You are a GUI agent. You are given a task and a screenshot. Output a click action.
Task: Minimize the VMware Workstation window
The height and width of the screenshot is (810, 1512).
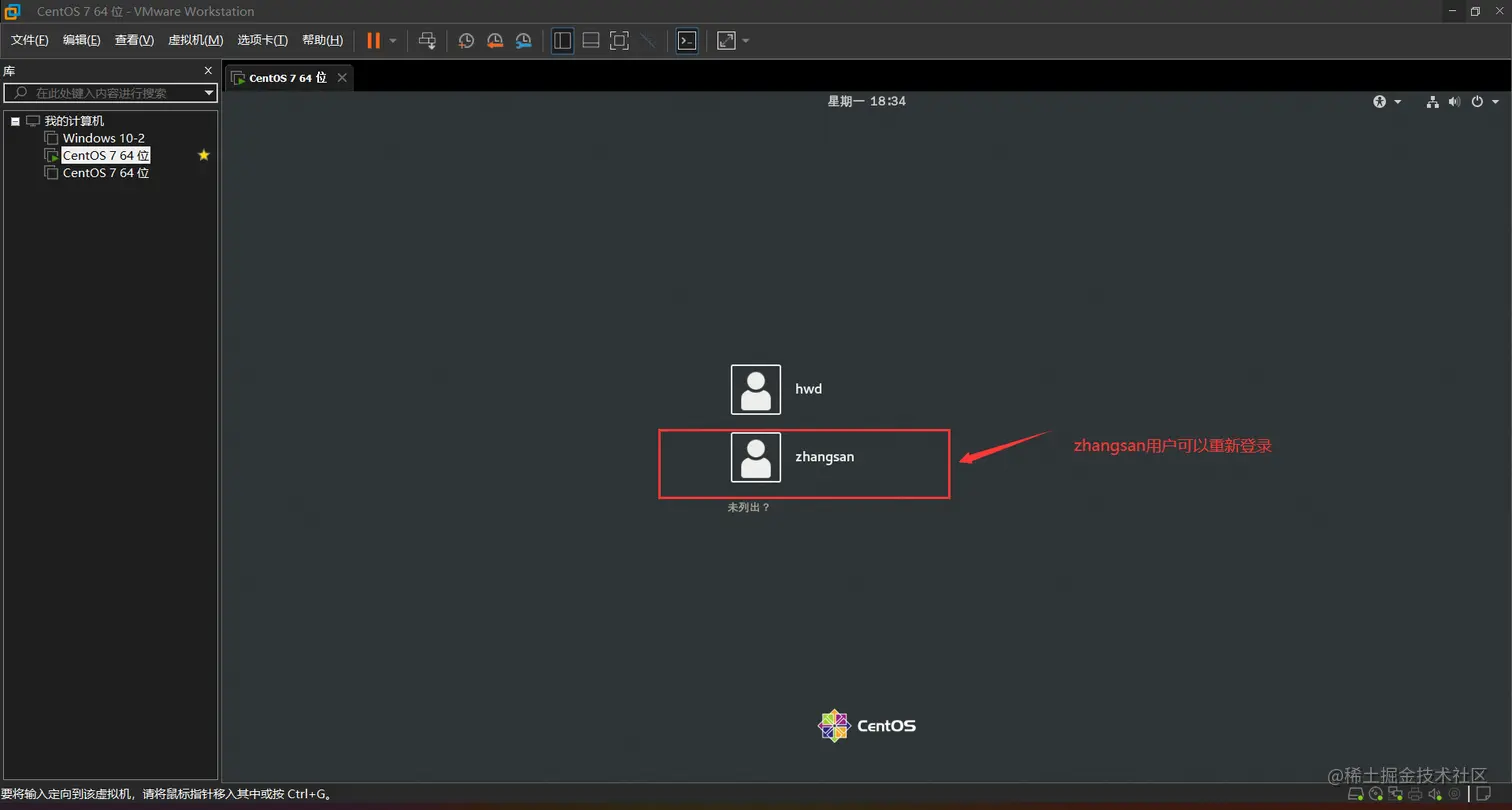click(1453, 11)
